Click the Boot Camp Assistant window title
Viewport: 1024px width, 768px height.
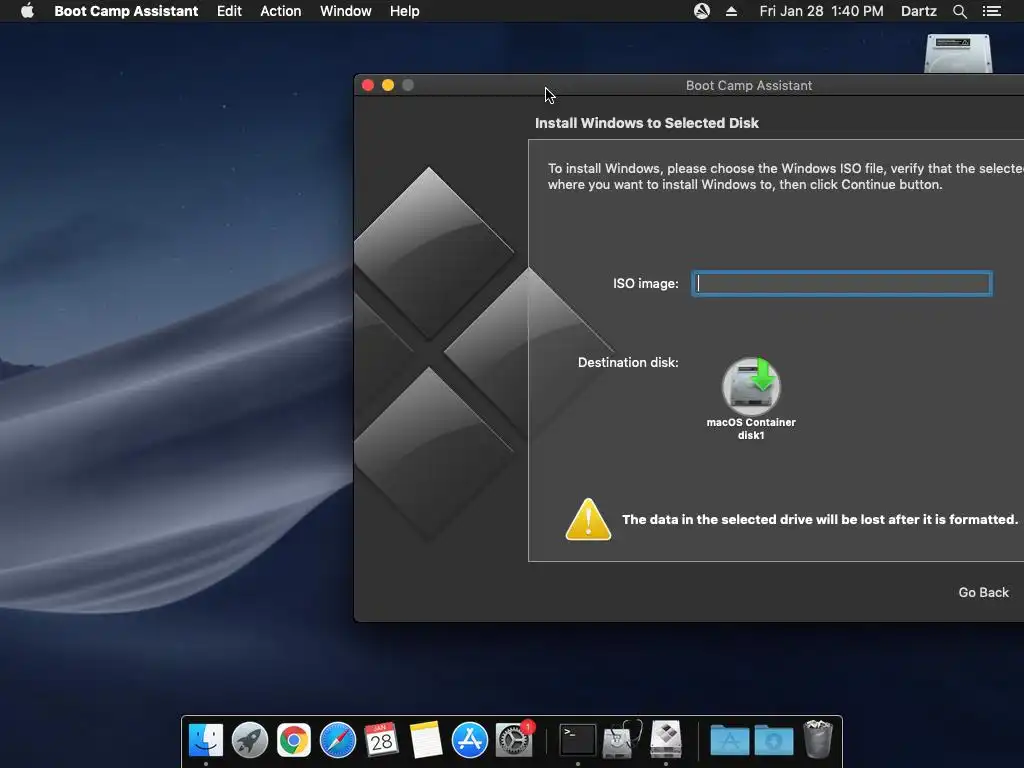coord(748,85)
